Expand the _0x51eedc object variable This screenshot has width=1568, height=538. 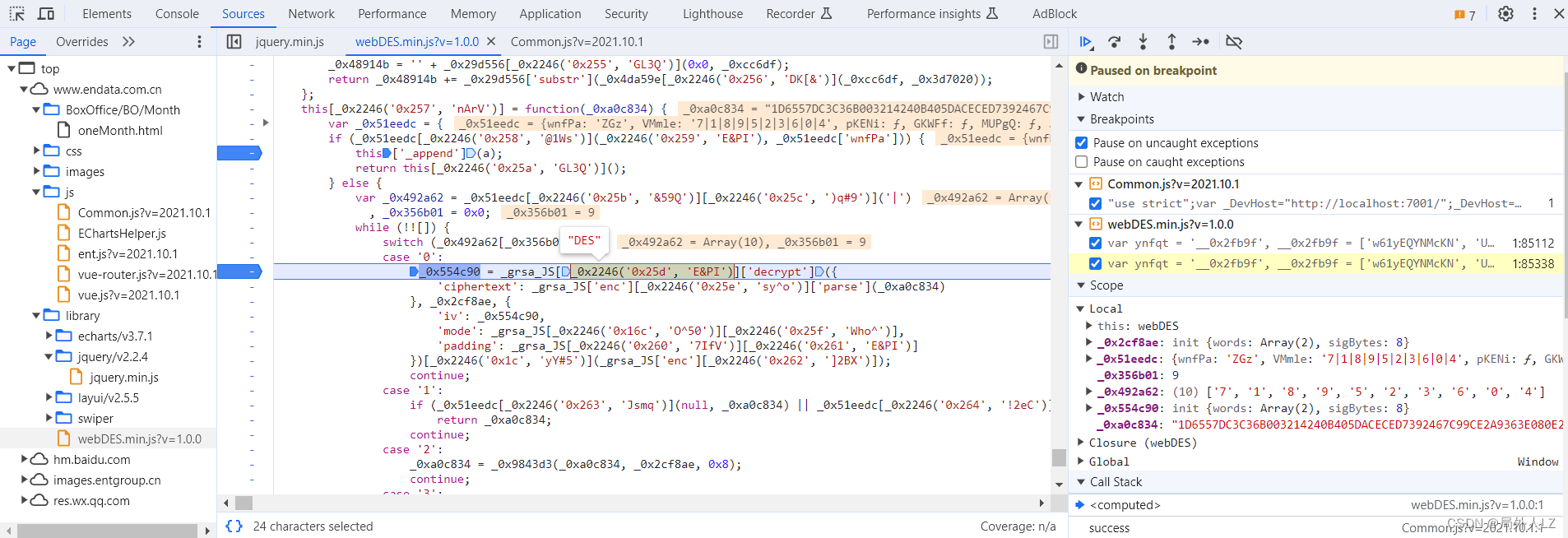(x=1088, y=359)
